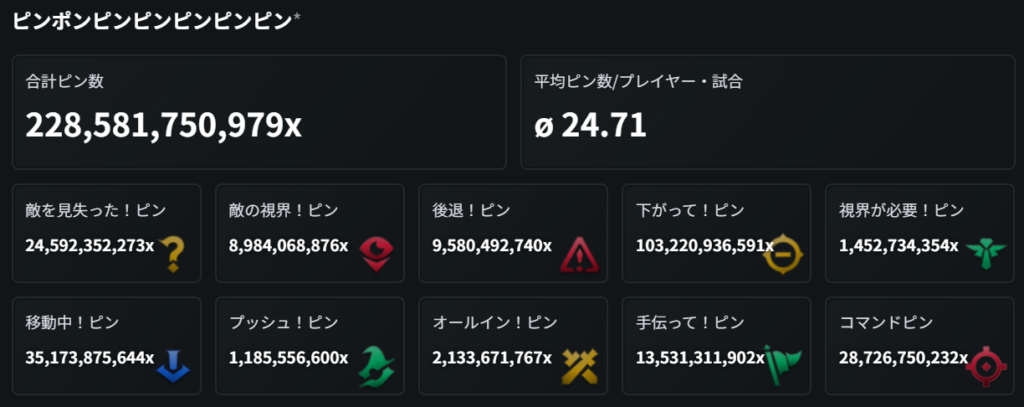Image resolution: width=1024 pixels, height=407 pixels.
Task: Click the 35,173,875,644x ping count
Action: click(x=90, y=357)
